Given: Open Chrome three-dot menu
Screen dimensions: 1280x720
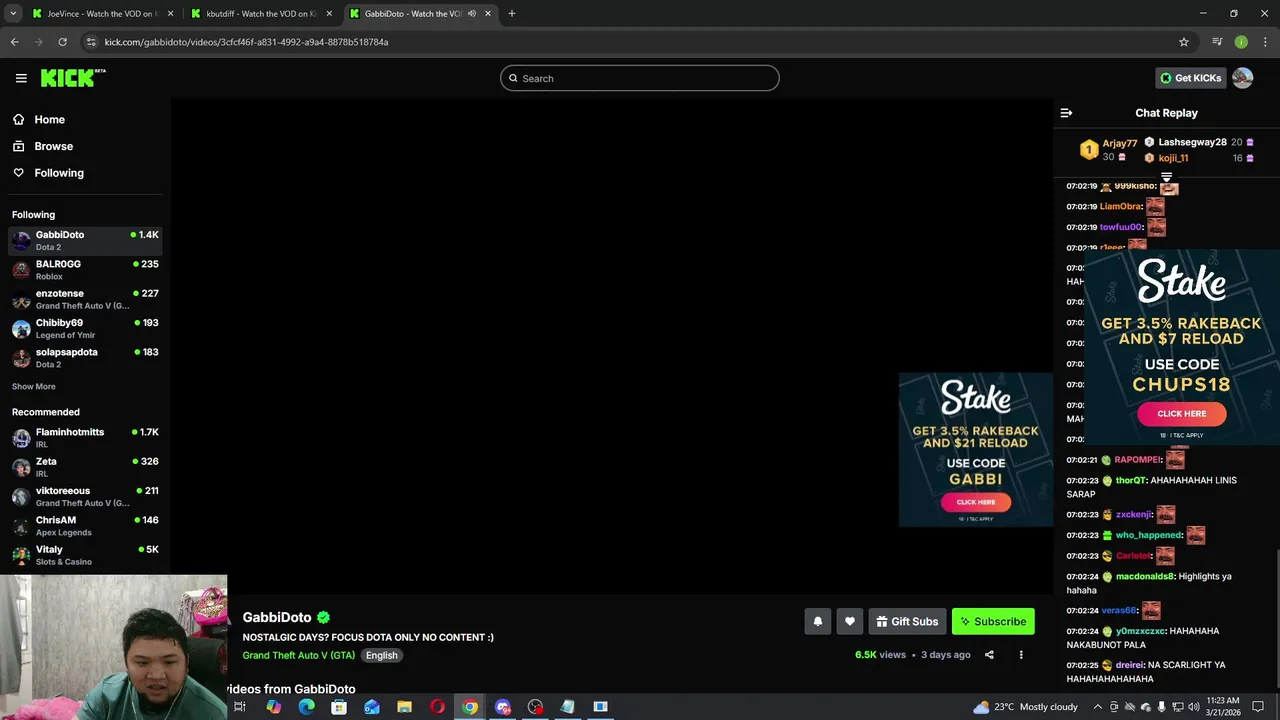Looking at the screenshot, I should [1265, 42].
